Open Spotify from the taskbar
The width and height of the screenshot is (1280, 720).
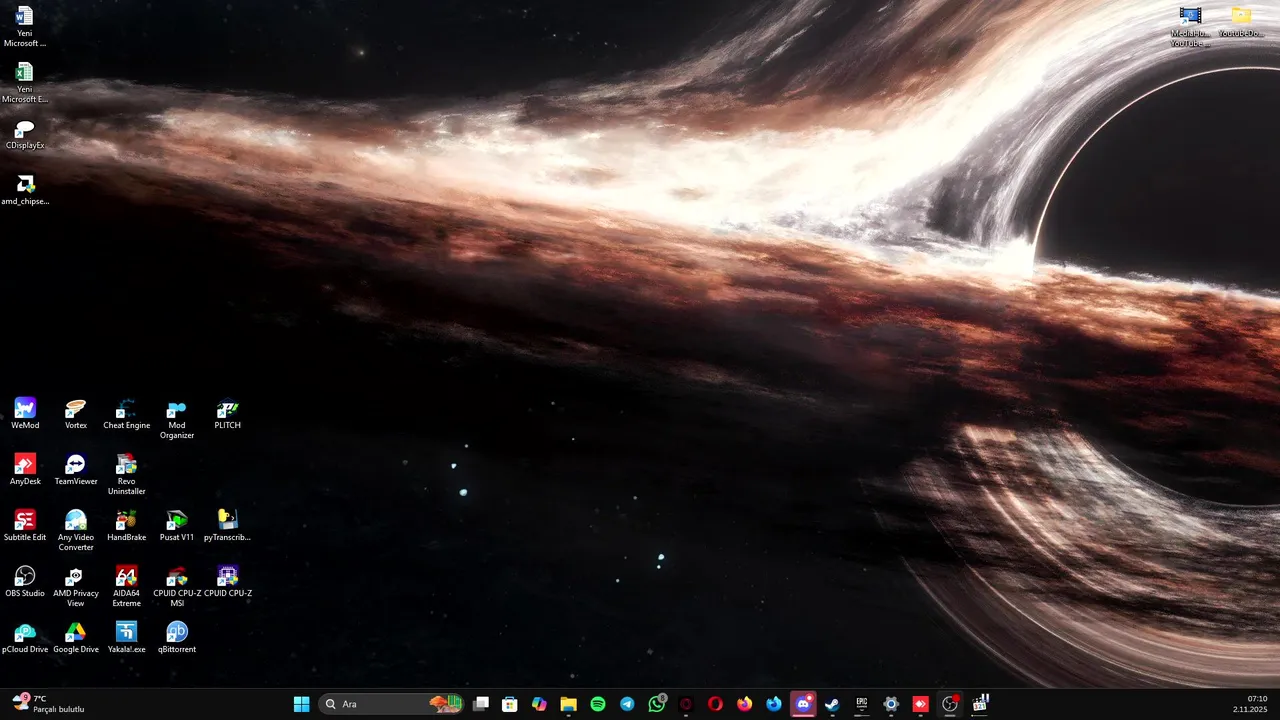598,704
